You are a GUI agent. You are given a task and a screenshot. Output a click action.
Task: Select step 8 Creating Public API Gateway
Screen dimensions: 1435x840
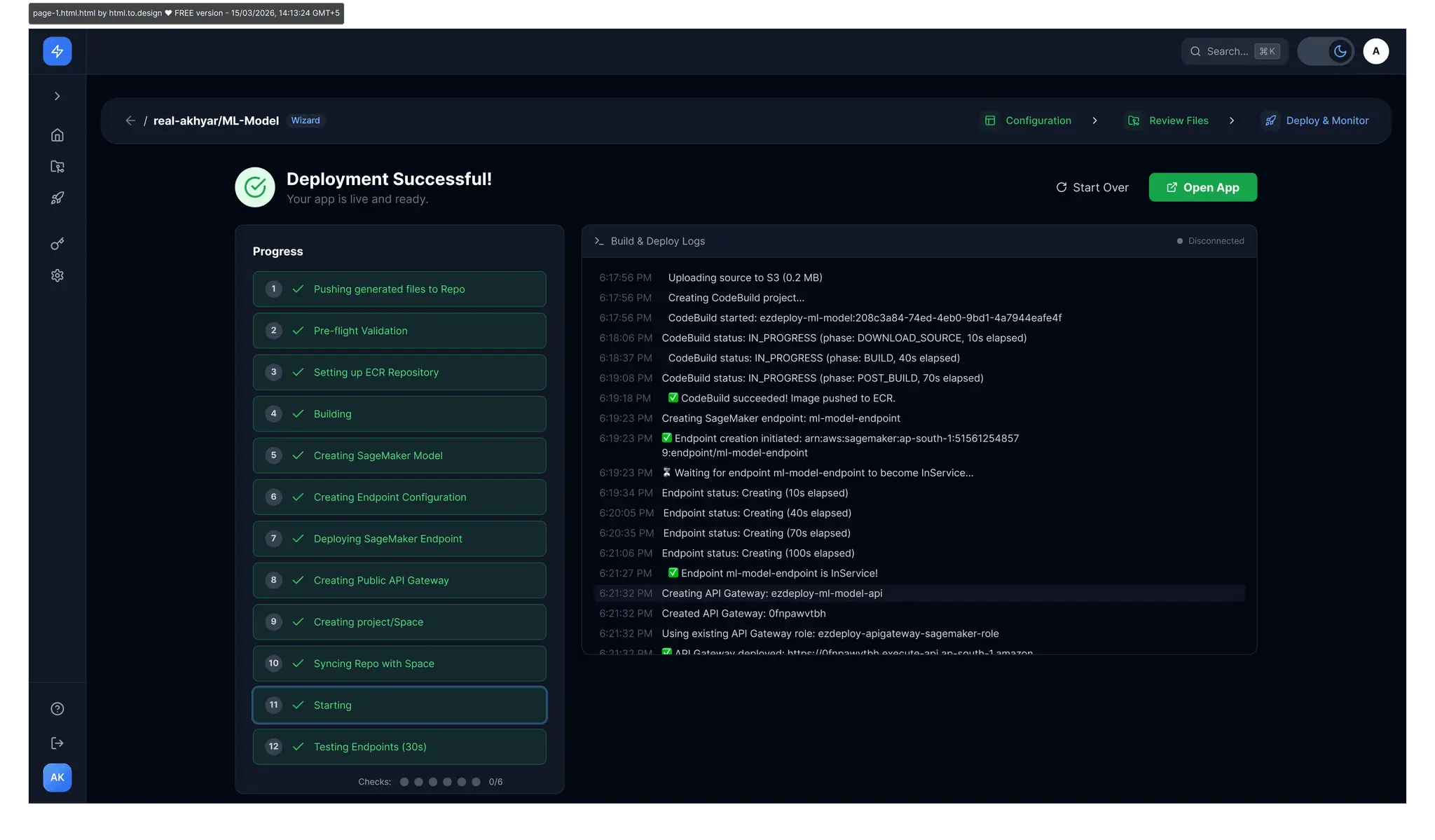[399, 580]
